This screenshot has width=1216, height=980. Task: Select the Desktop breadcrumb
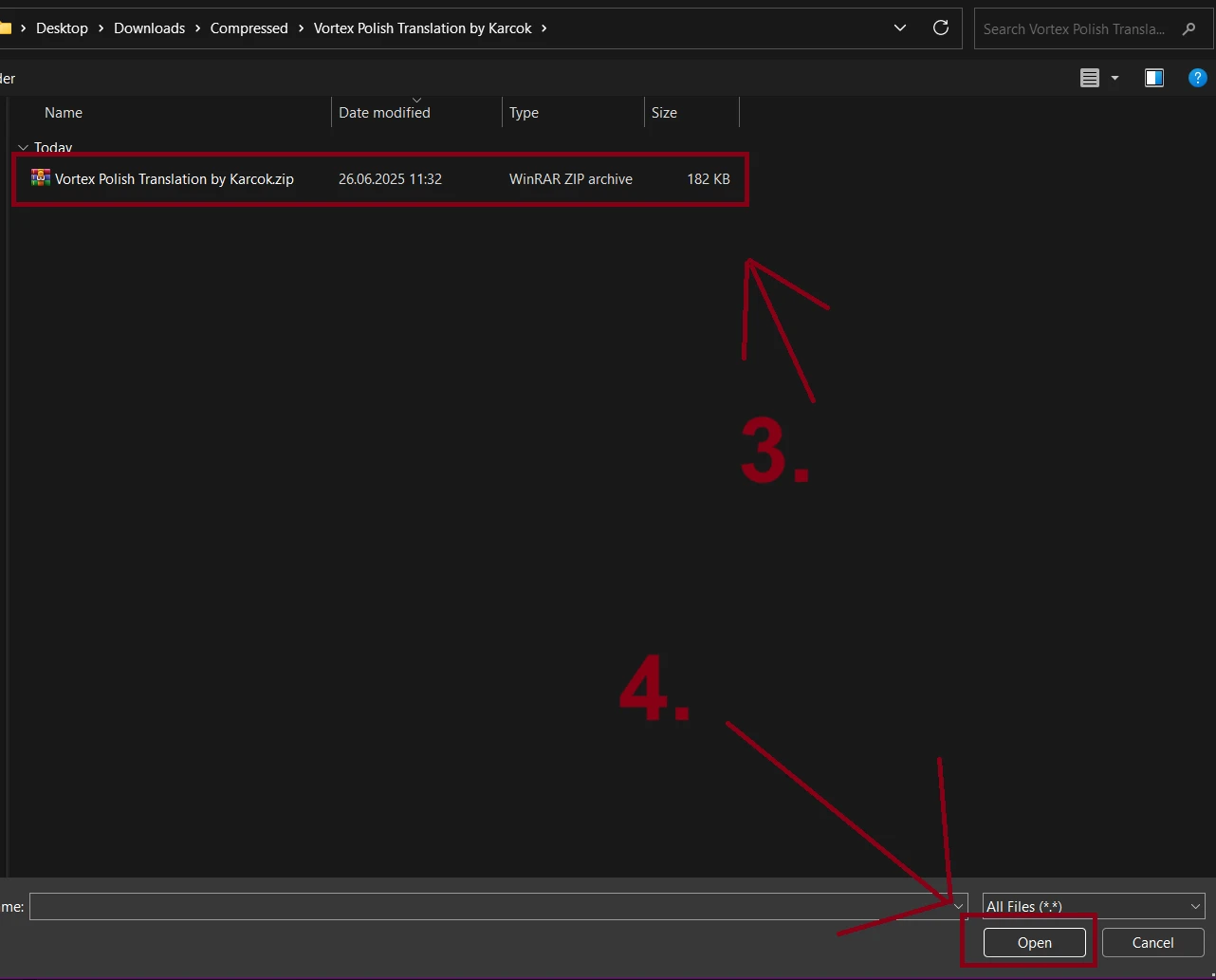[62, 28]
